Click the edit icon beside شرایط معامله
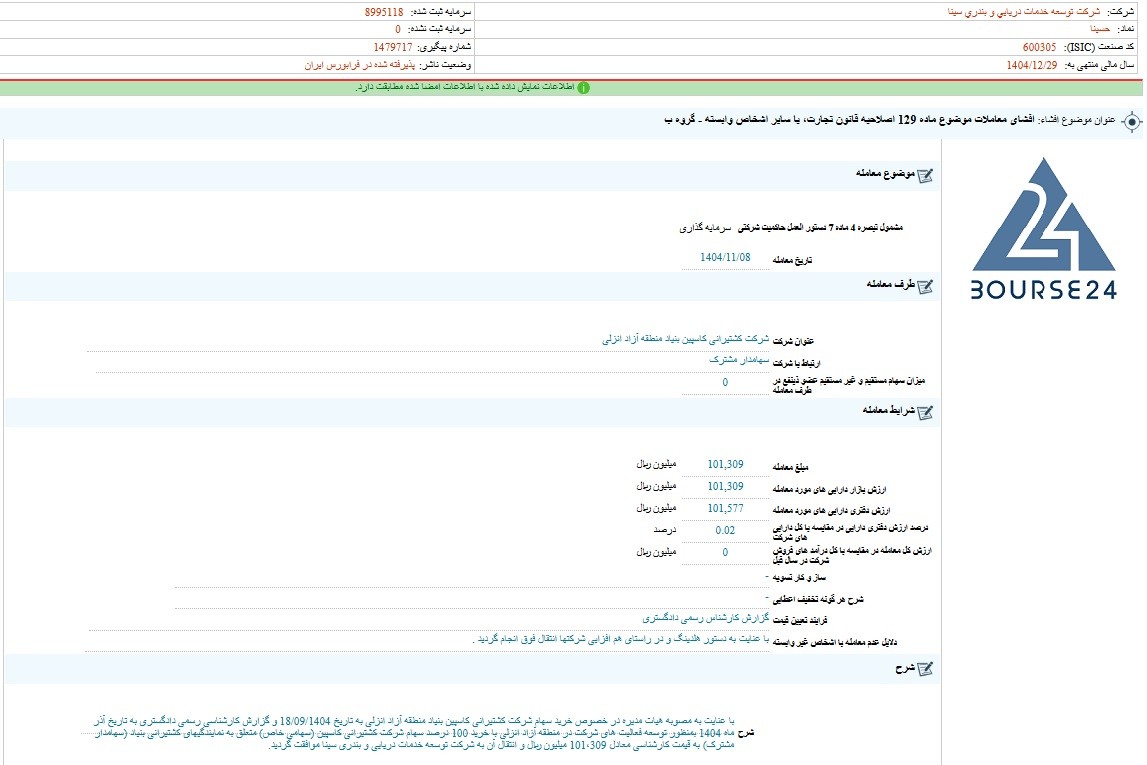 [925, 412]
